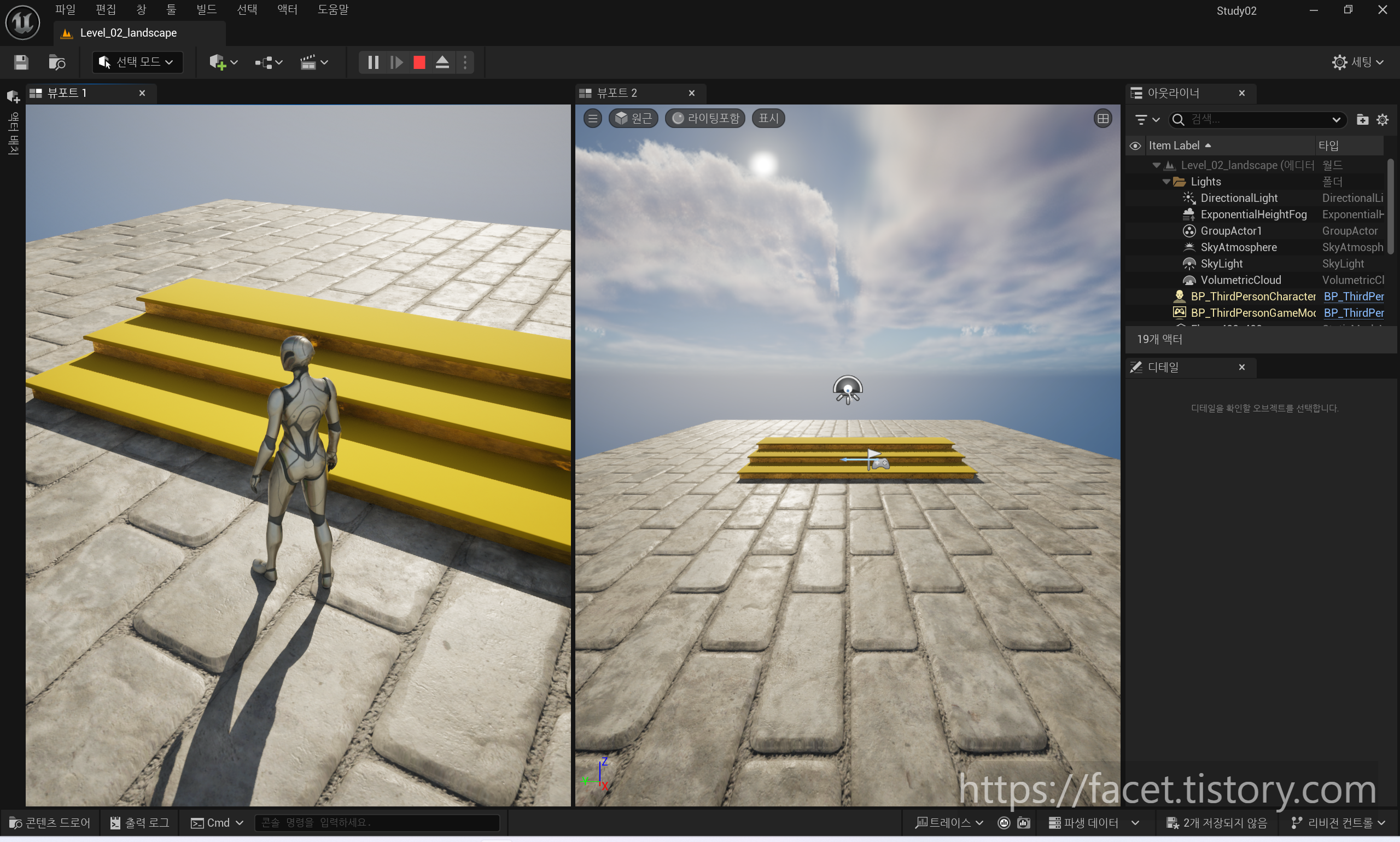The image size is (1400, 842).
Task: Open the viewport 2 hamburger options
Action: pos(593,119)
